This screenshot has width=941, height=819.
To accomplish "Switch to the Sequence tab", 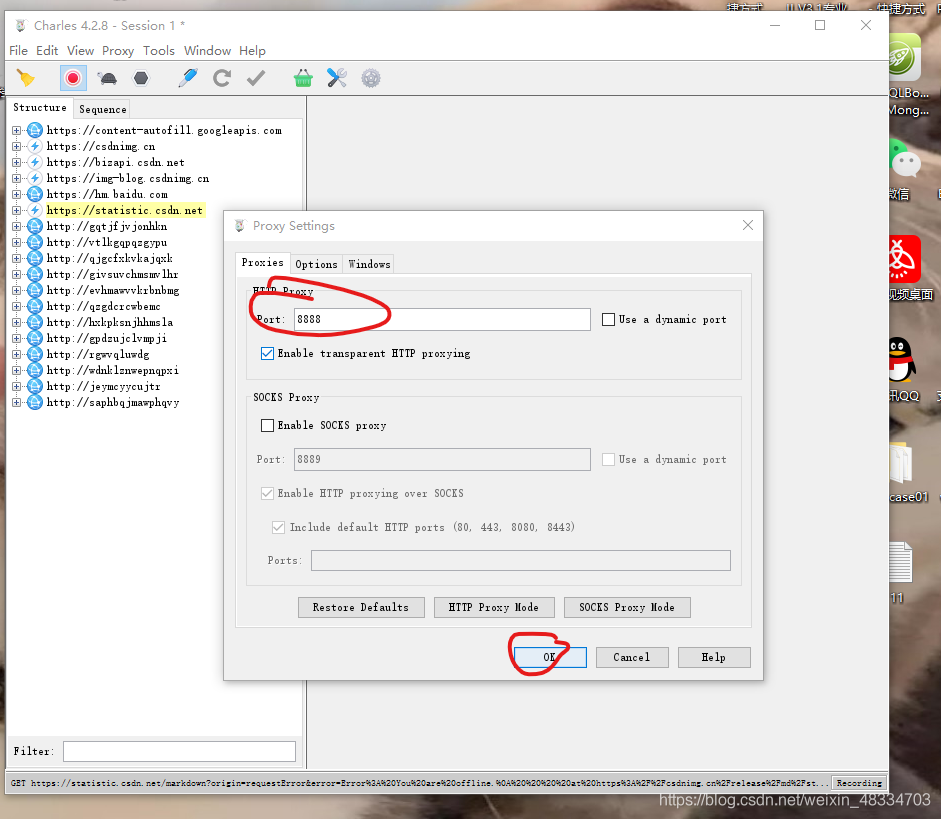I will pos(103,109).
